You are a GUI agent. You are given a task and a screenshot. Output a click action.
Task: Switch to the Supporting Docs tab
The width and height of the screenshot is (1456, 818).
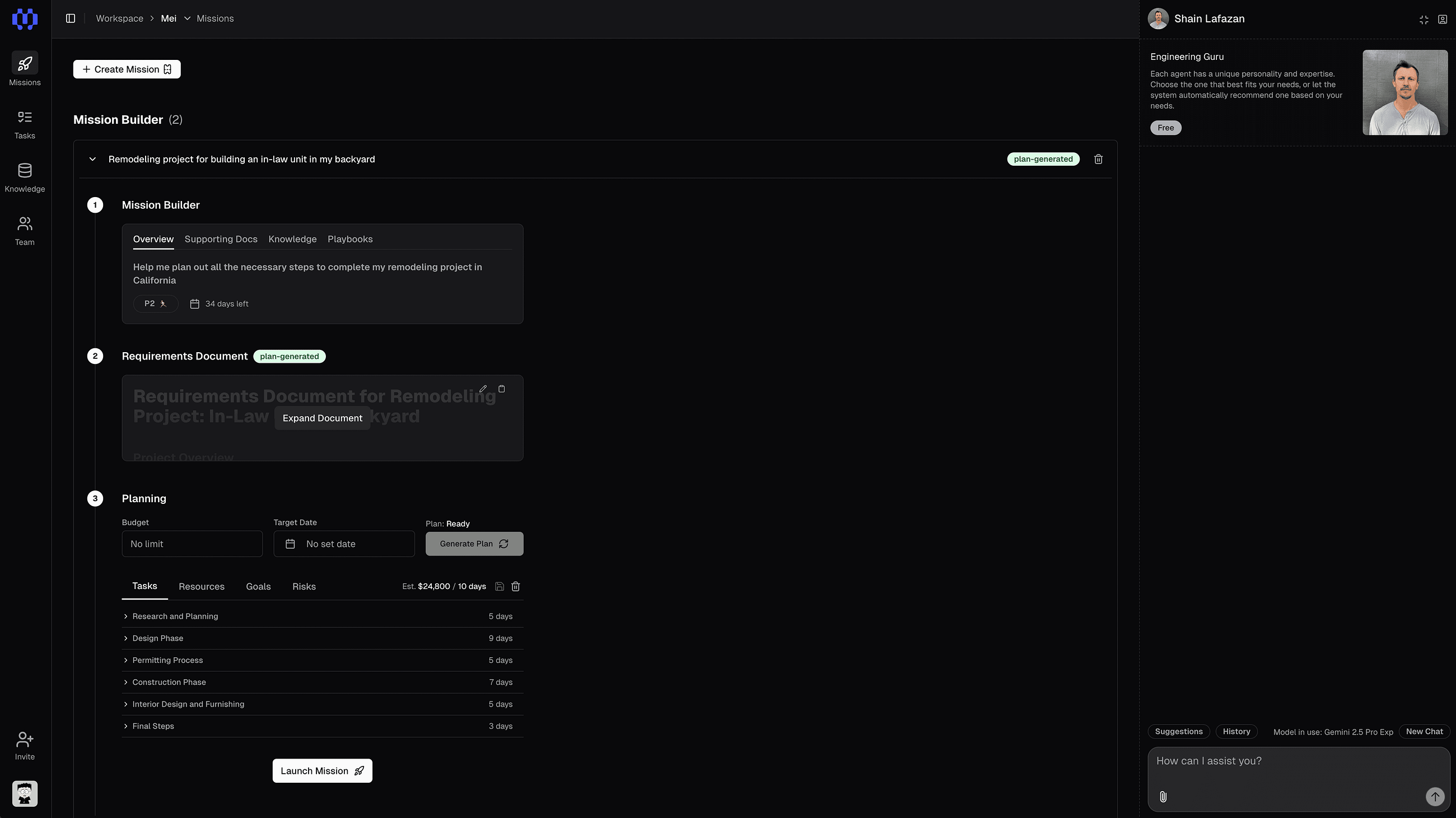tap(221, 239)
